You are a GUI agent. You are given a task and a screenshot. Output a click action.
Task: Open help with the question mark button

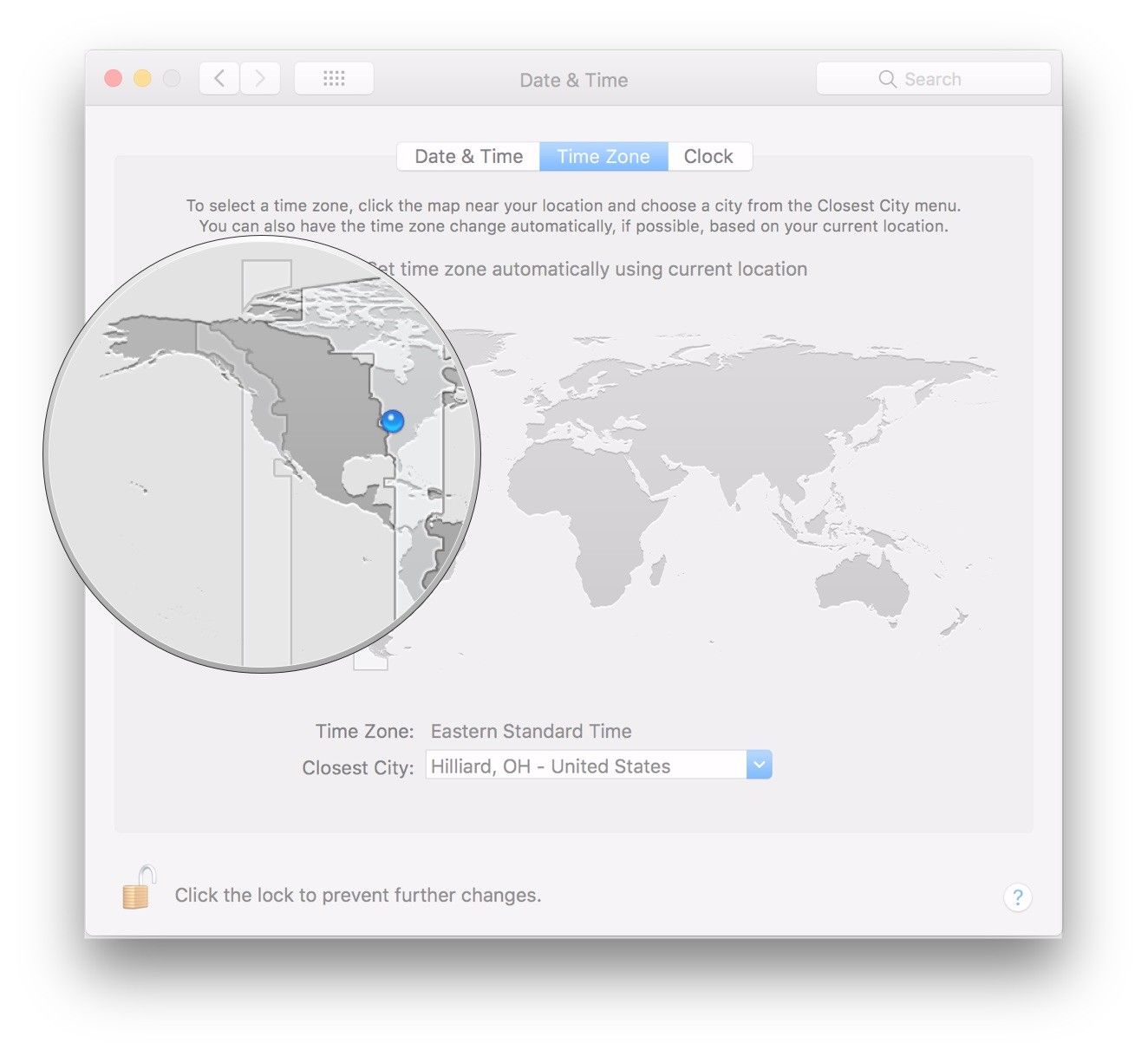tap(1017, 897)
